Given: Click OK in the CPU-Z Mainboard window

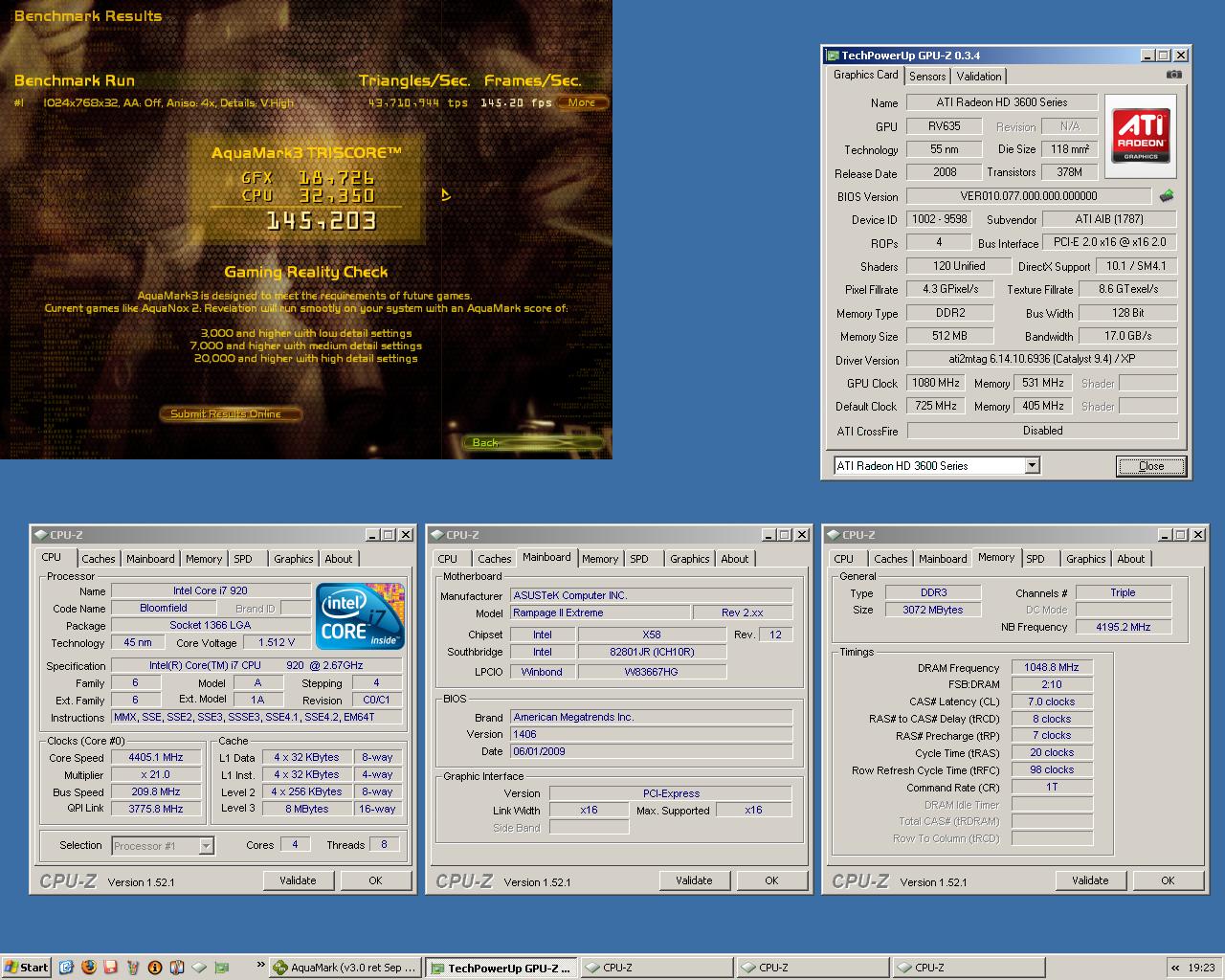Looking at the screenshot, I should (771, 880).
